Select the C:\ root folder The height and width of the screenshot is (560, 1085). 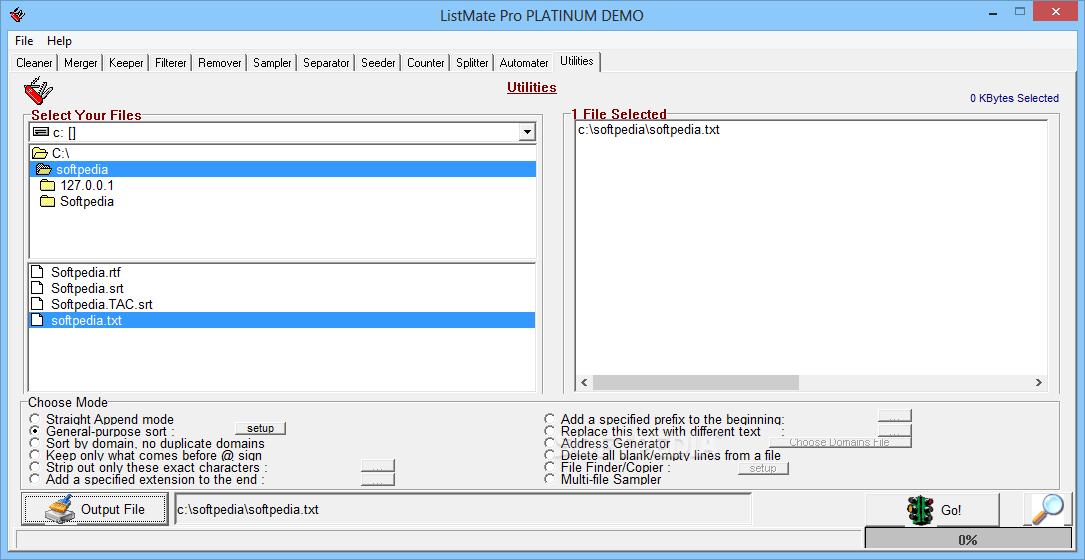coord(282,153)
